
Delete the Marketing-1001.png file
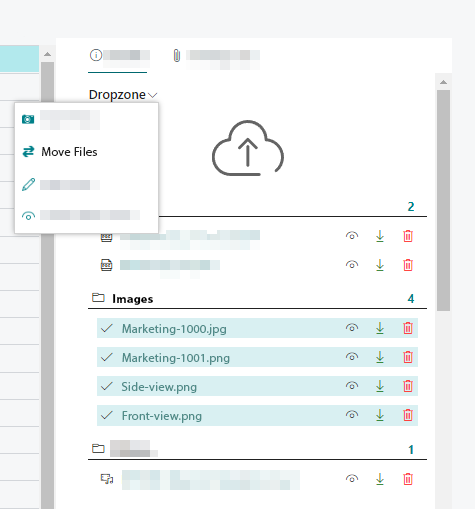tap(408, 357)
